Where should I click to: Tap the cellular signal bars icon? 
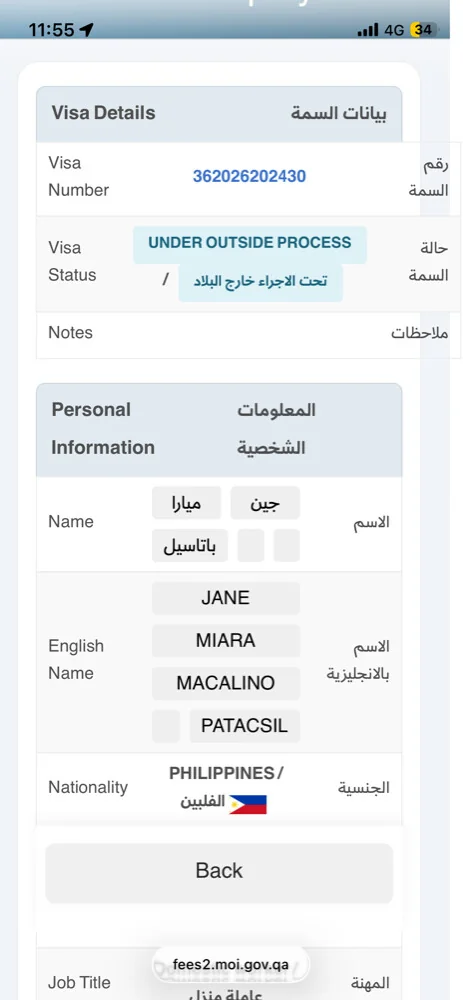click(368, 29)
